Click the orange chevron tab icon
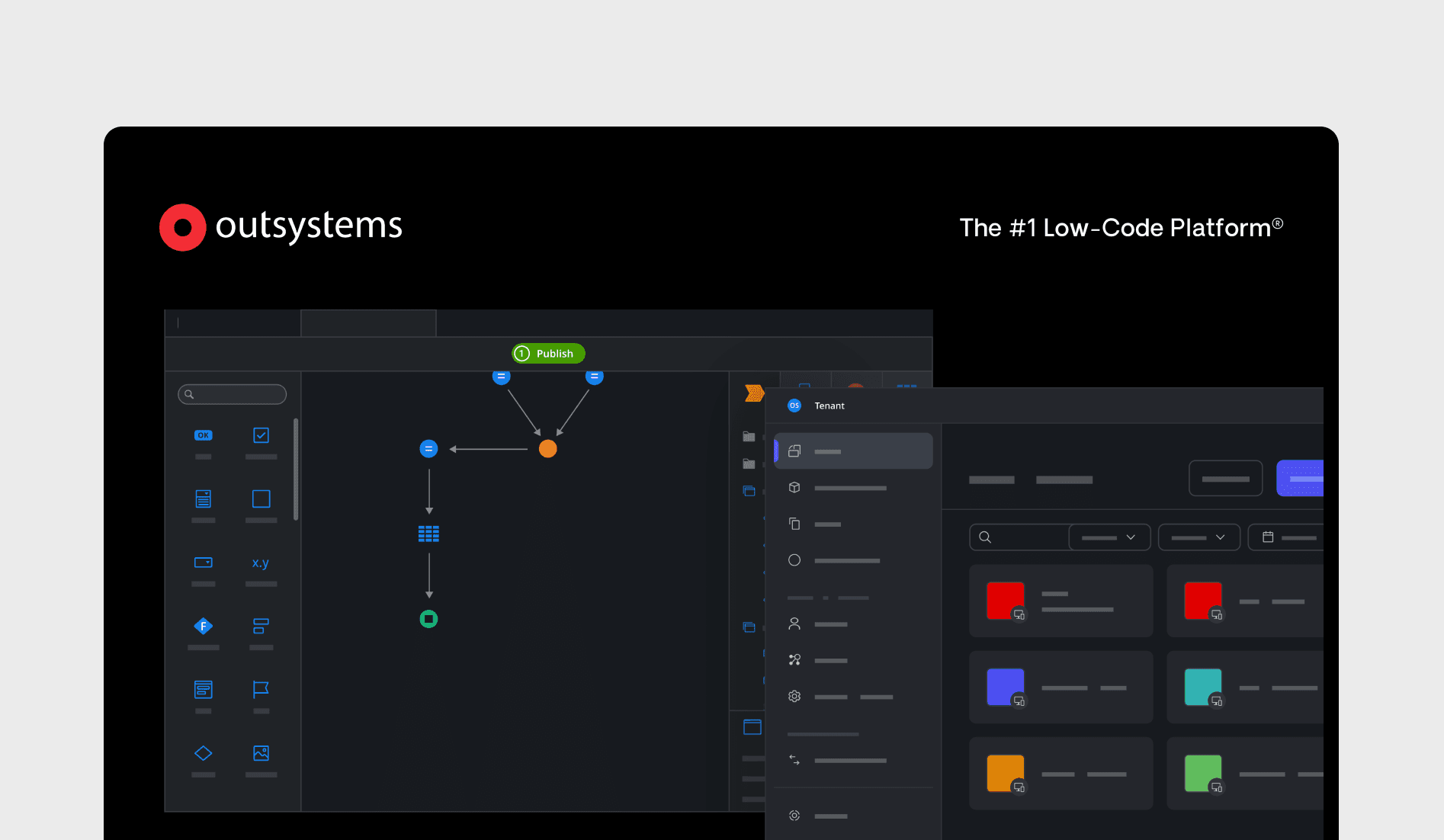1444x840 pixels. coord(754,393)
